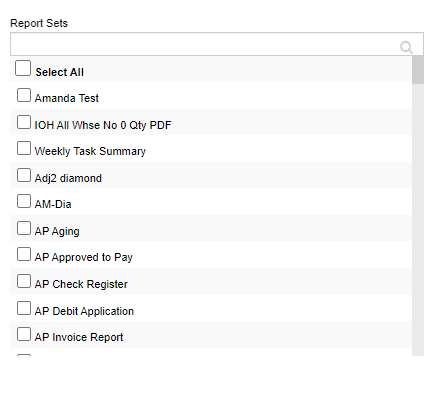The width and height of the screenshot is (439, 410).
Task: Toggle the Adj2 diamond checkbox
Action: coord(24,175)
